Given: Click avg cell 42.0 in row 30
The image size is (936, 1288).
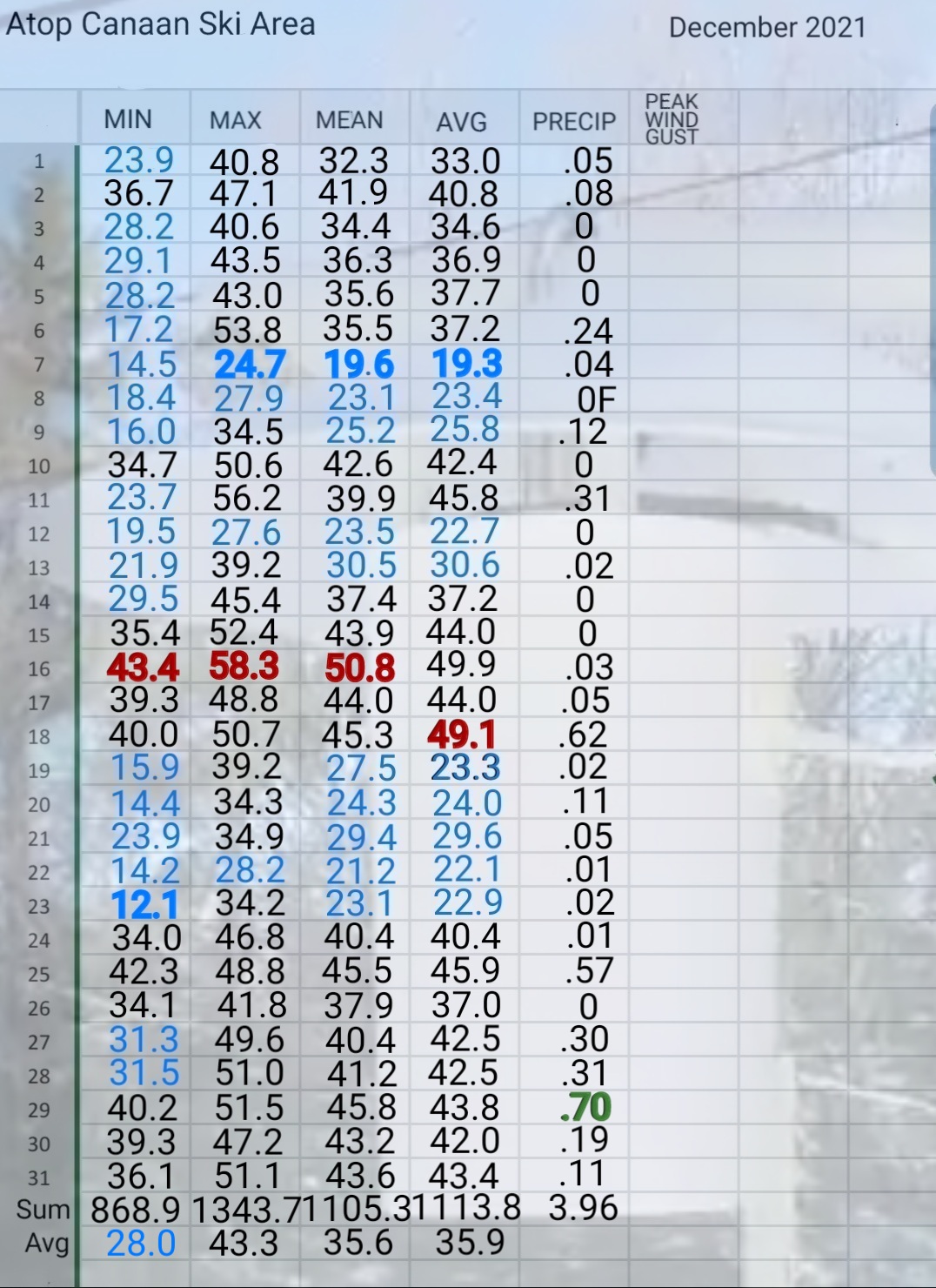Looking at the screenshot, I should tap(465, 1141).
